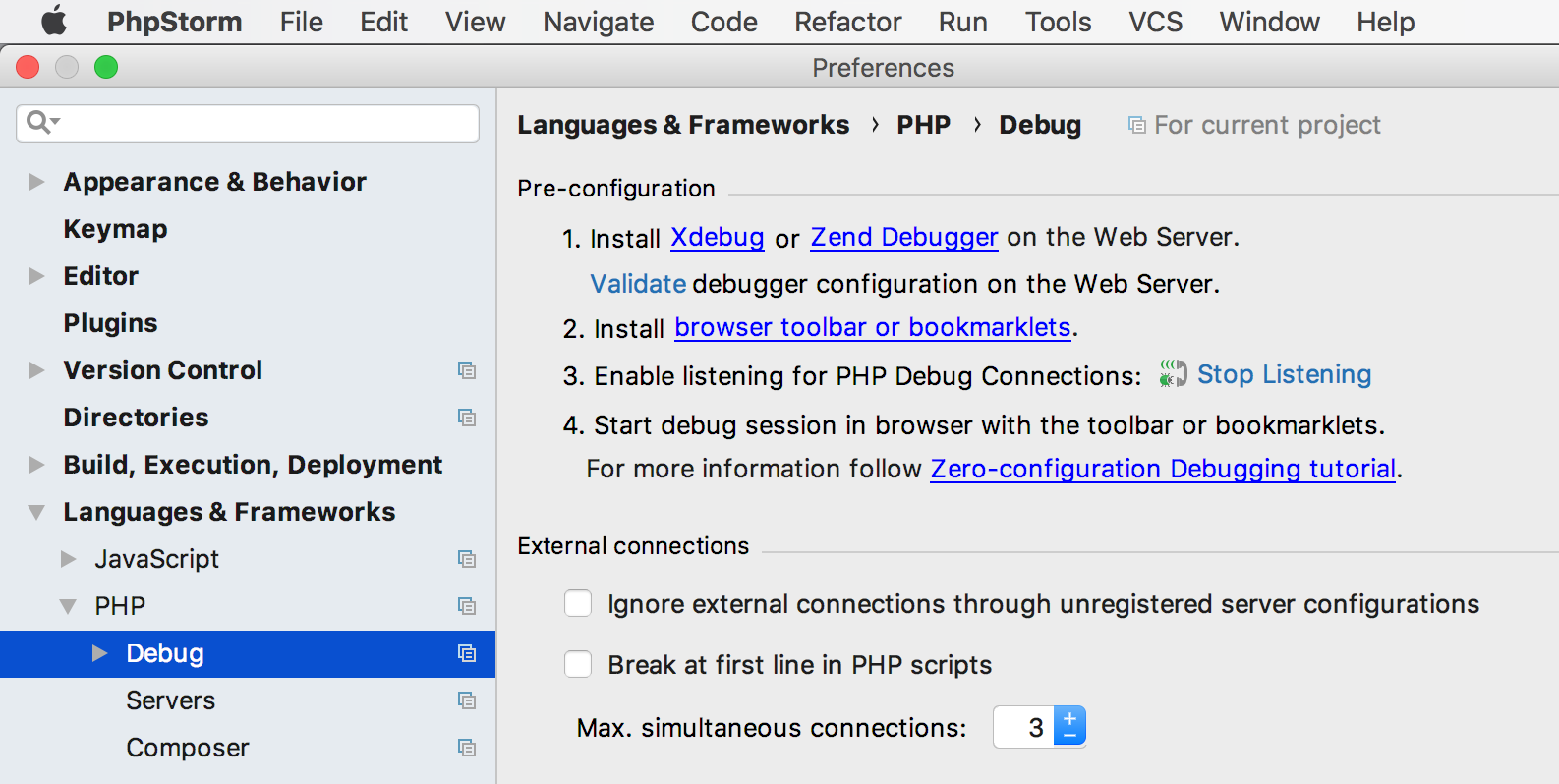Screen dimensions: 1559x784
Task: Click project-level icon beside Version Control
Action: point(467,370)
